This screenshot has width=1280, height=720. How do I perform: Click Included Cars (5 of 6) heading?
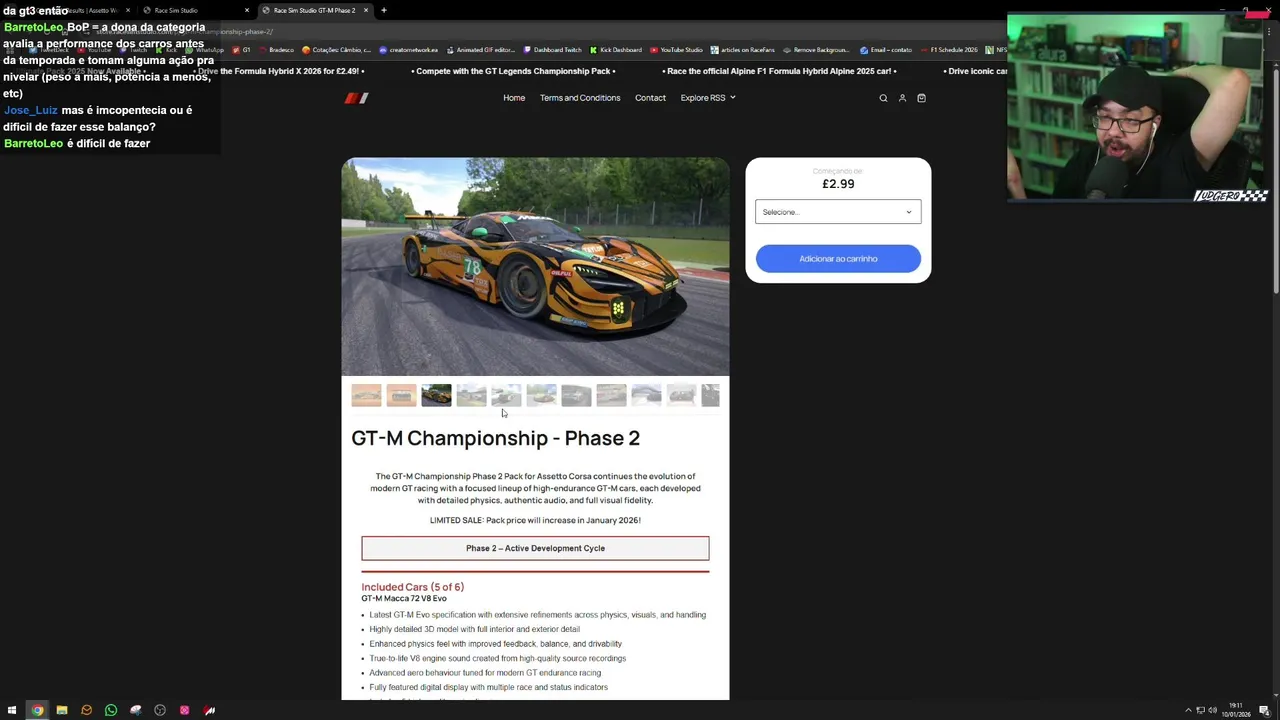(412, 587)
